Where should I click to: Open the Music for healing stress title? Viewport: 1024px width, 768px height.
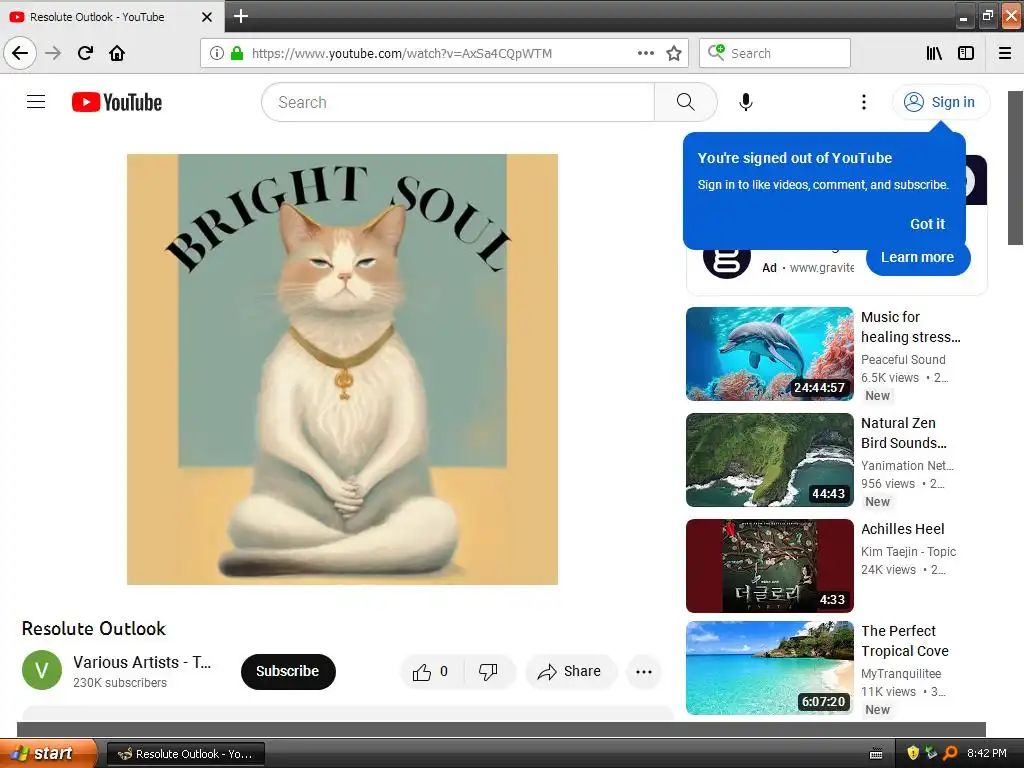point(910,327)
